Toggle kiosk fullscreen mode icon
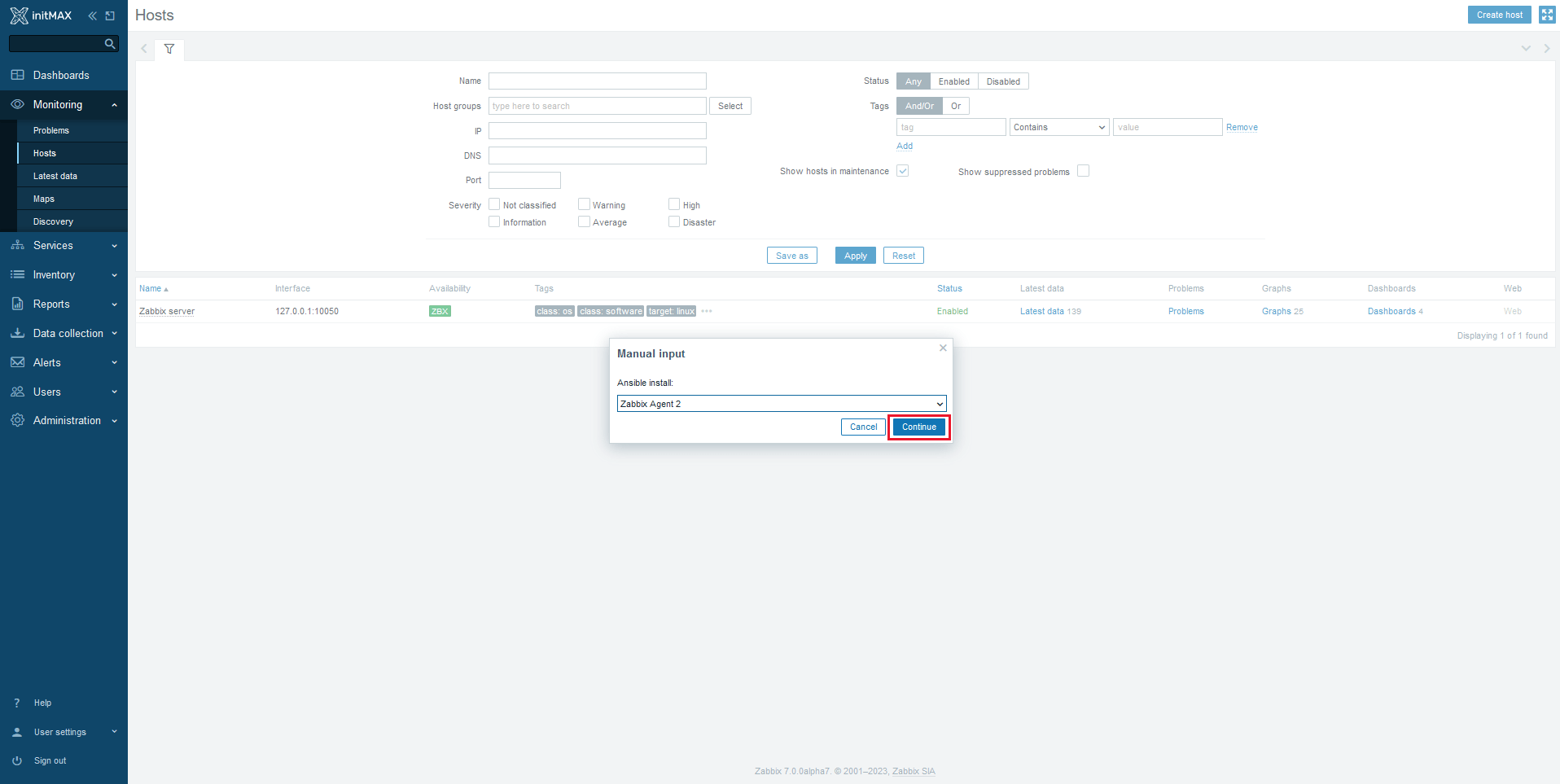The height and width of the screenshot is (784, 1560). [1547, 15]
